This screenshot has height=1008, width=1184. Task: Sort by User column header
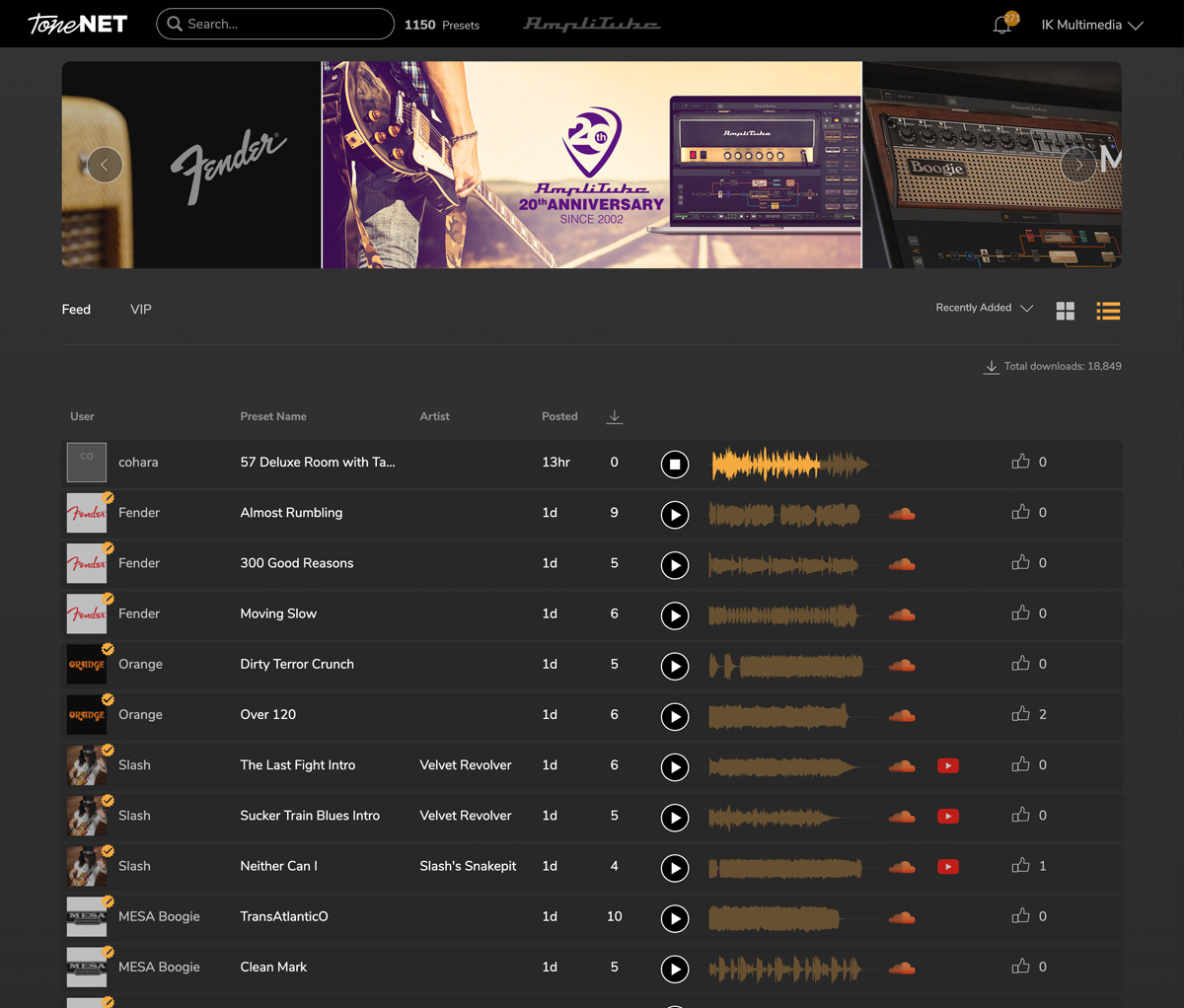[82, 416]
